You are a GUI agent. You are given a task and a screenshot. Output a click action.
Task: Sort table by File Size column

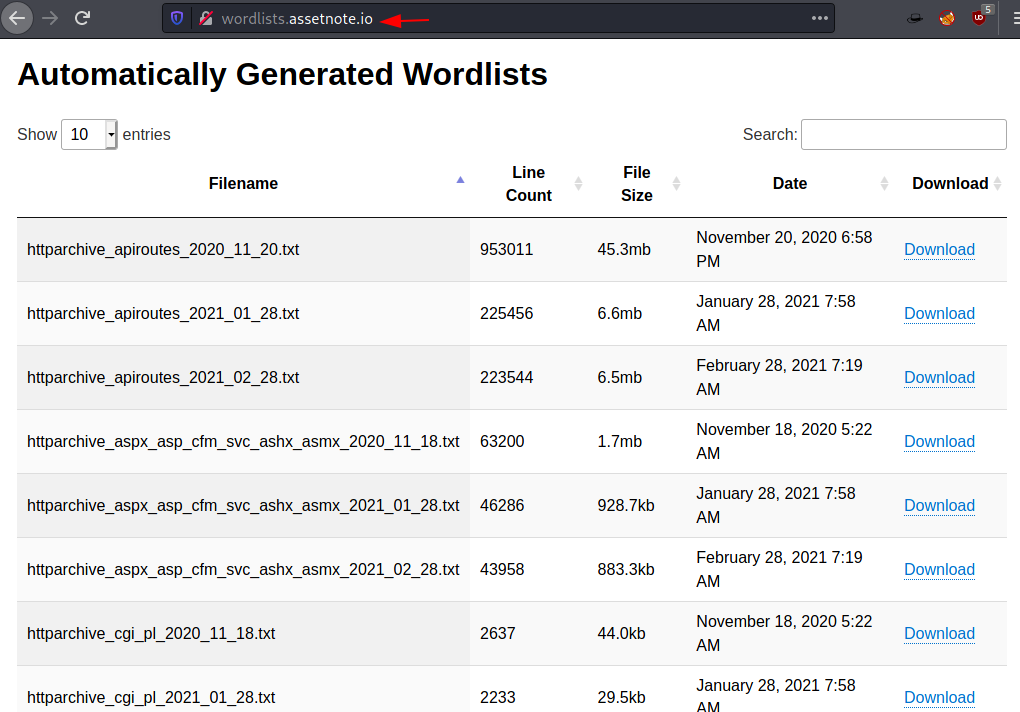click(636, 184)
